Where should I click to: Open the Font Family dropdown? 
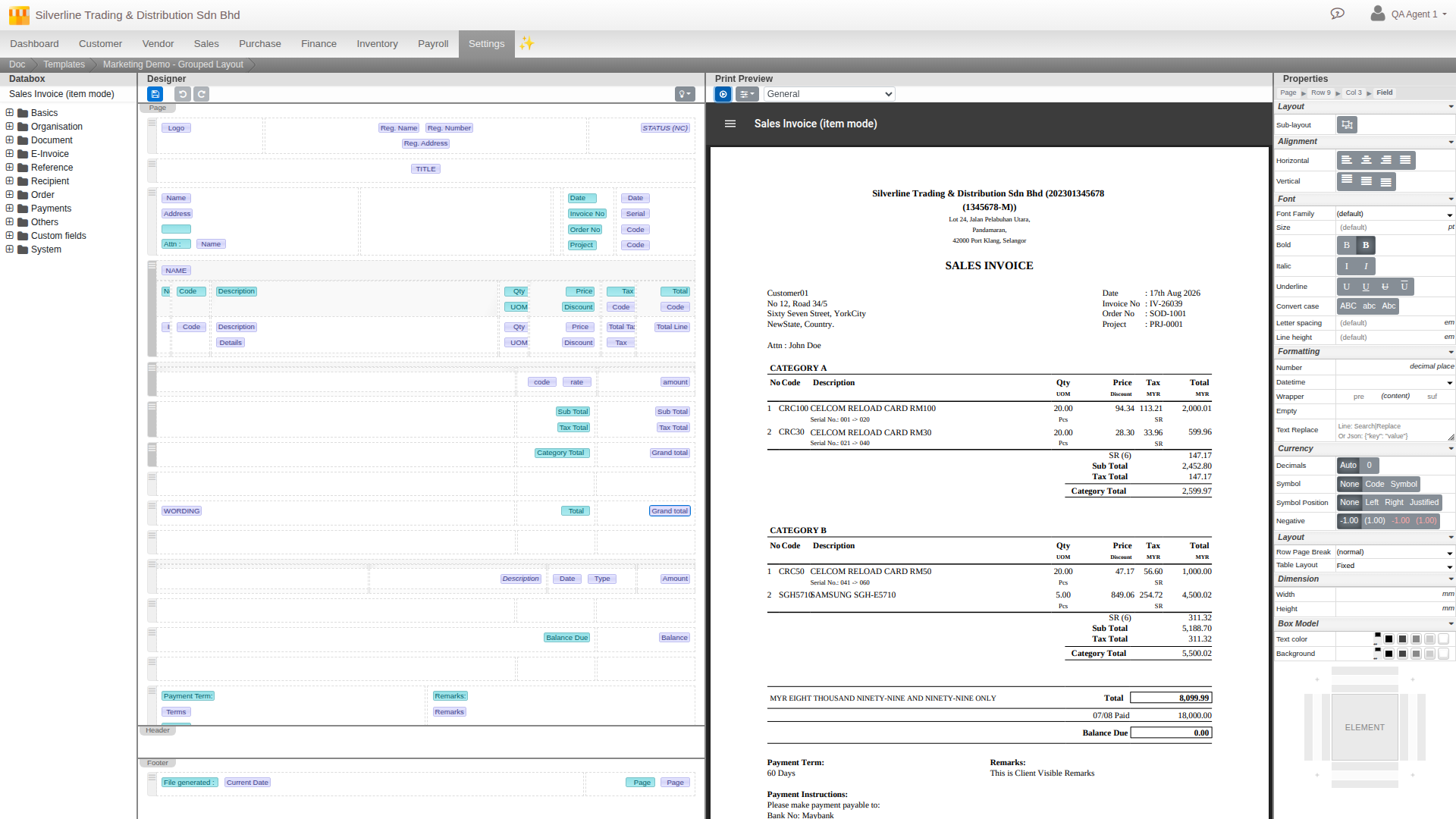coord(1395,214)
